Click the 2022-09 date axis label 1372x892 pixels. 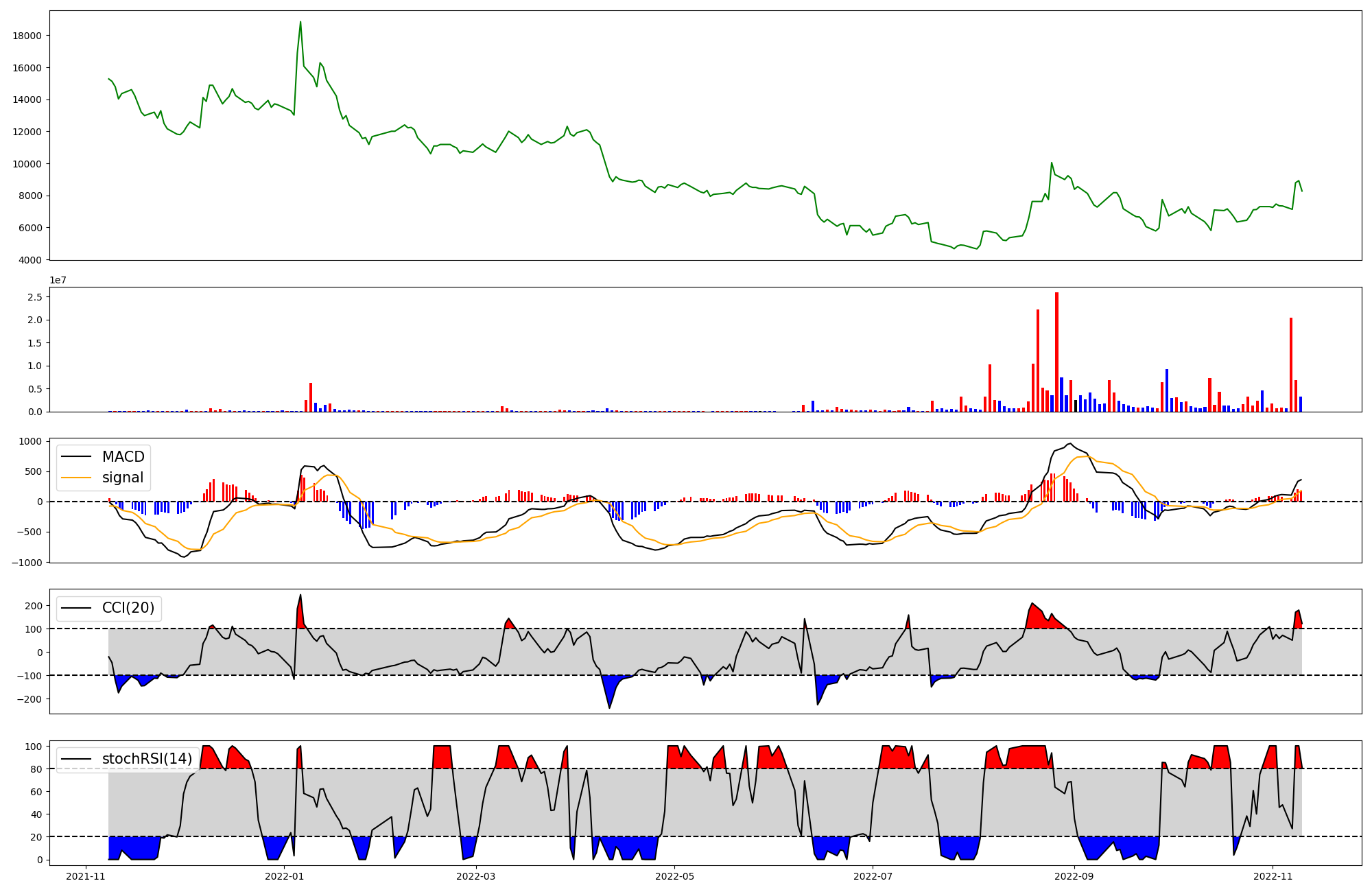click(1074, 876)
